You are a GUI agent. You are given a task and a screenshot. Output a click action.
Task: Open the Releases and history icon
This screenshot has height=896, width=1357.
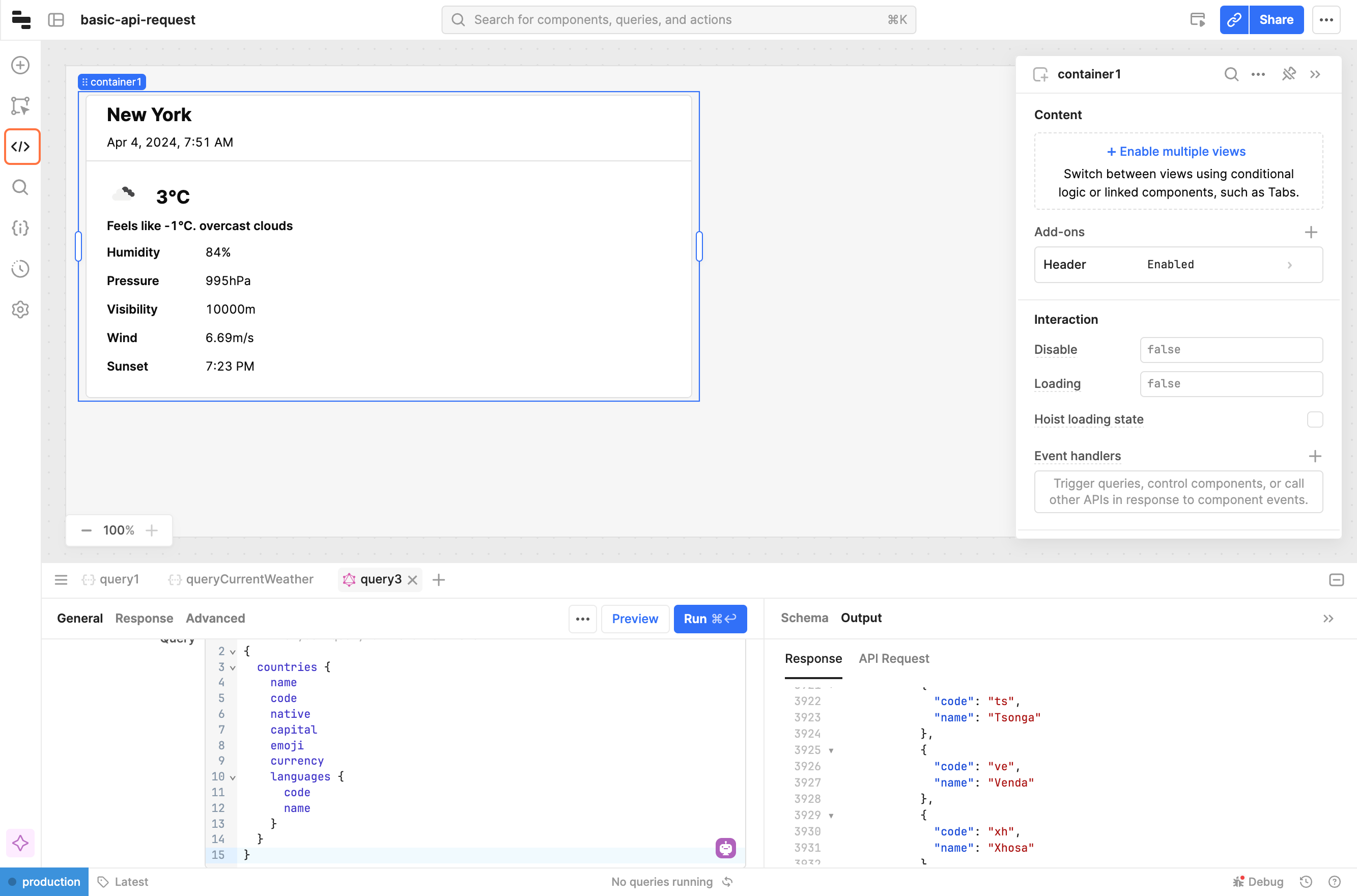click(x=20, y=269)
